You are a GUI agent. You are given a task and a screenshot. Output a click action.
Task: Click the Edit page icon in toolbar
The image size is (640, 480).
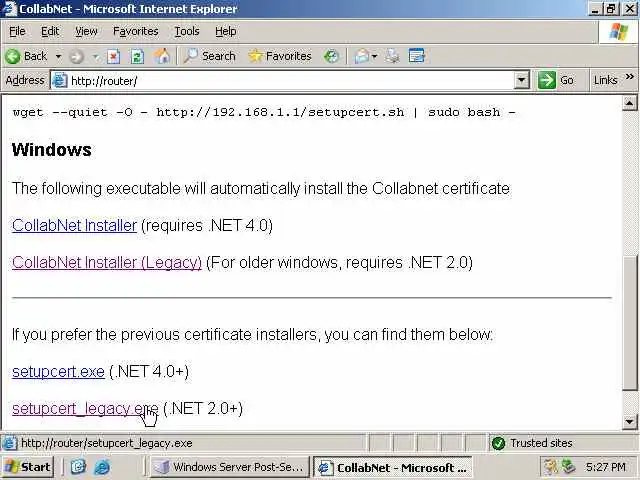[417, 56]
